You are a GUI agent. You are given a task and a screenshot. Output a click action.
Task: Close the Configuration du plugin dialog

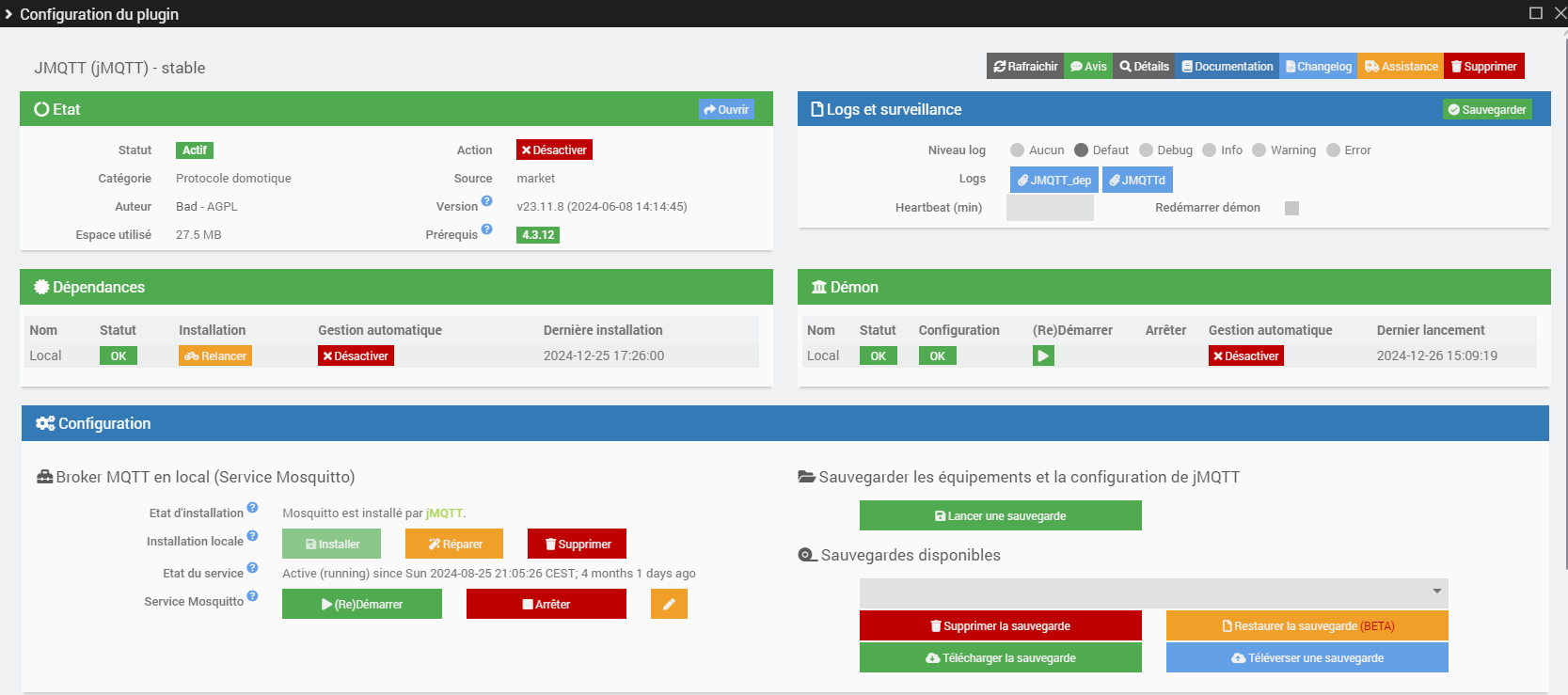coord(1560,13)
